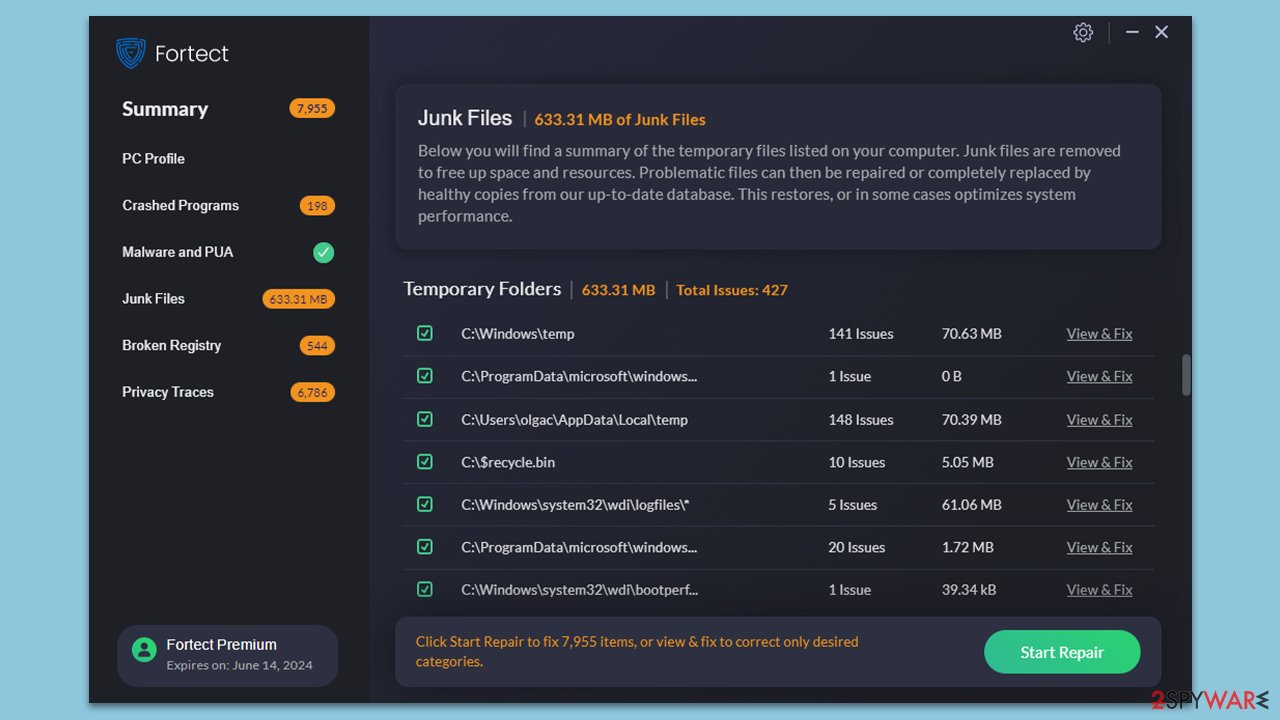Open Privacy Traces section

point(168,392)
